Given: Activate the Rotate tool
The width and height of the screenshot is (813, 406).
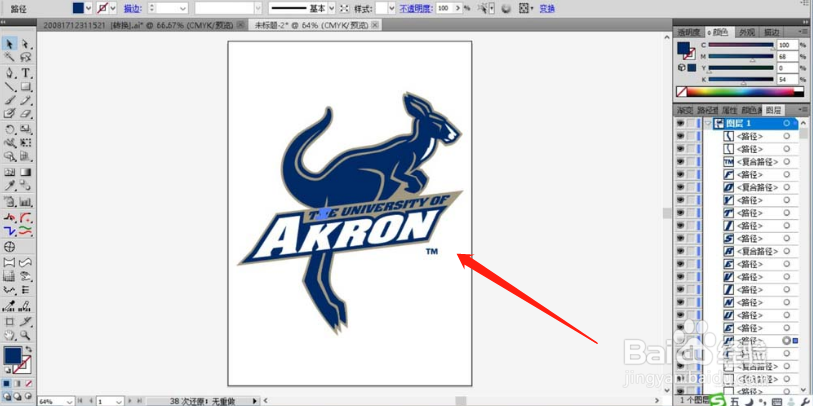Looking at the screenshot, I should (x=9, y=129).
